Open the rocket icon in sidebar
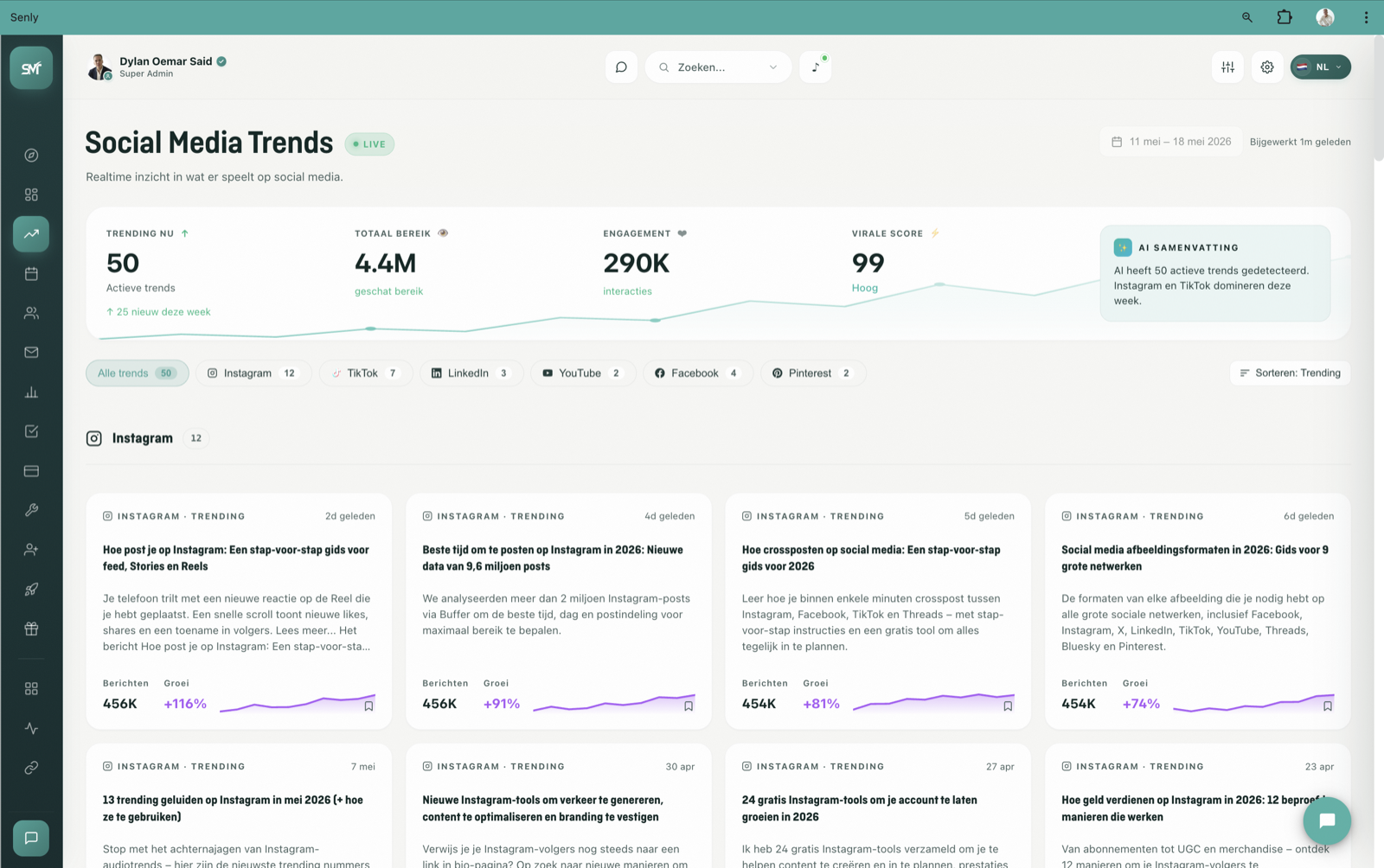This screenshot has height=868, width=1384. point(31,590)
